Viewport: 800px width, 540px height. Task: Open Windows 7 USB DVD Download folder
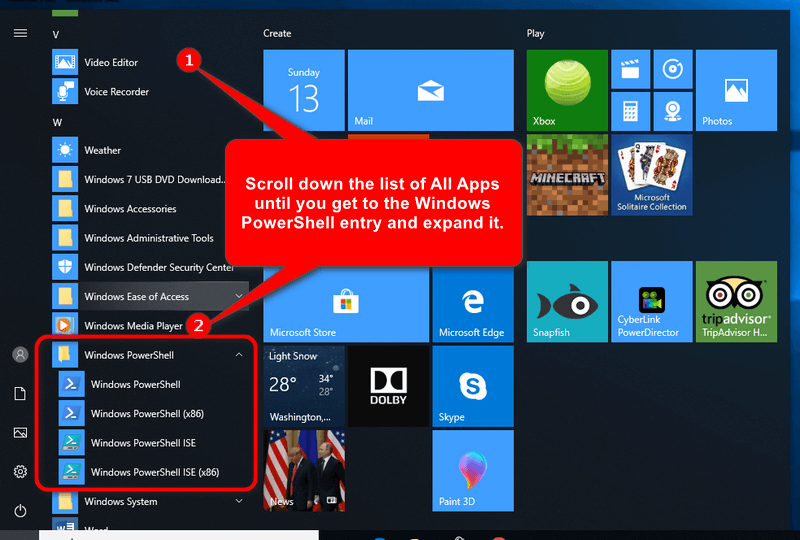click(x=138, y=180)
